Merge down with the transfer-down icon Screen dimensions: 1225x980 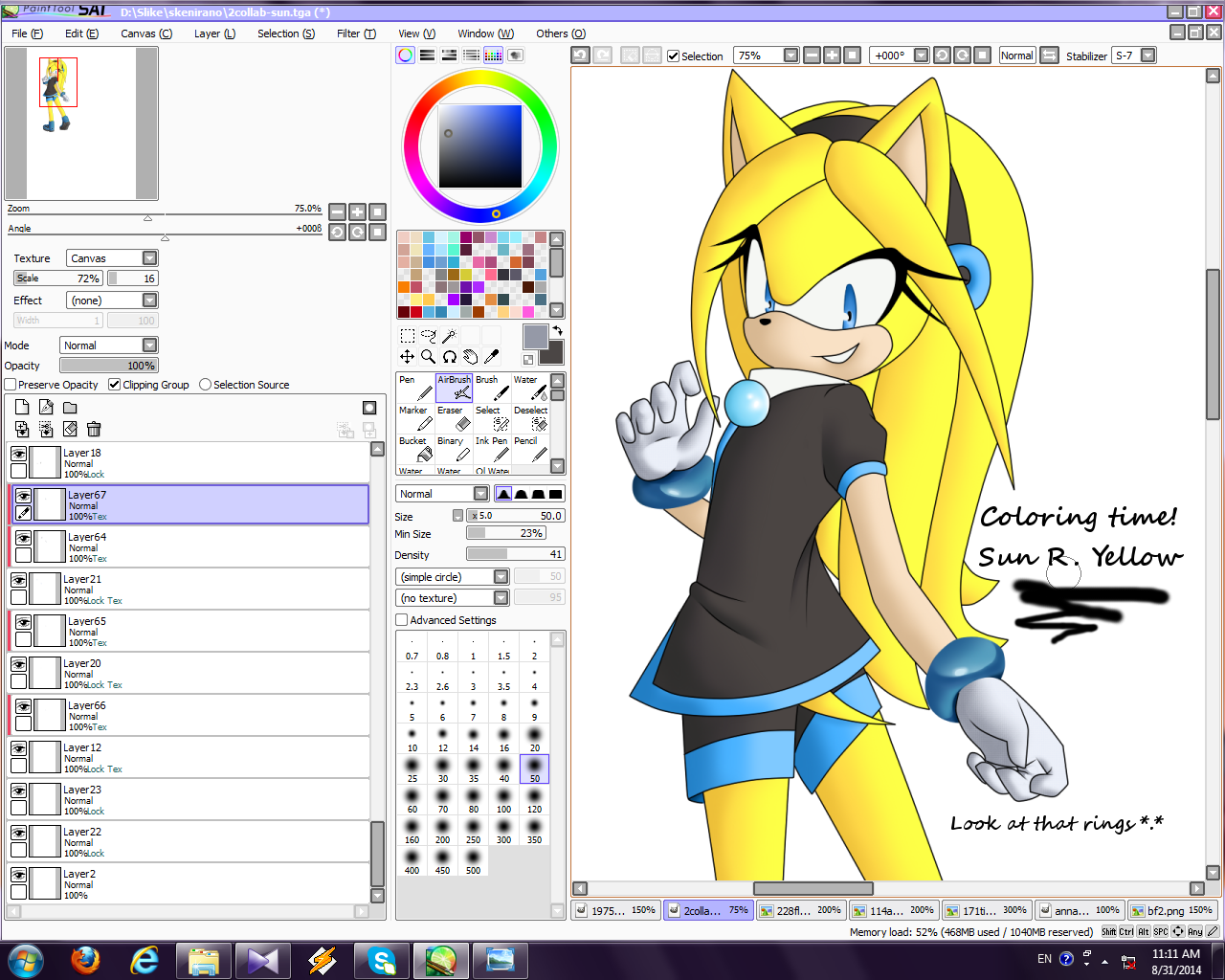point(22,429)
